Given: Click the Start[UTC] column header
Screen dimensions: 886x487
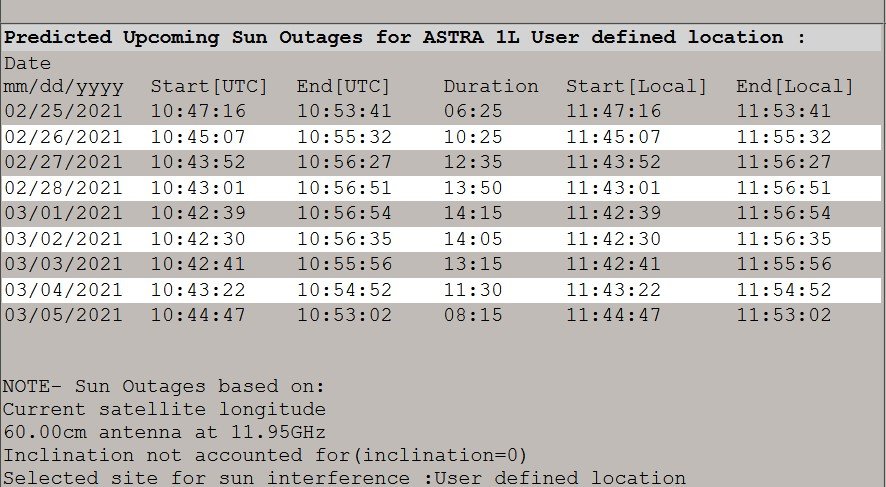Looking at the screenshot, I should (x=209, y=86).
